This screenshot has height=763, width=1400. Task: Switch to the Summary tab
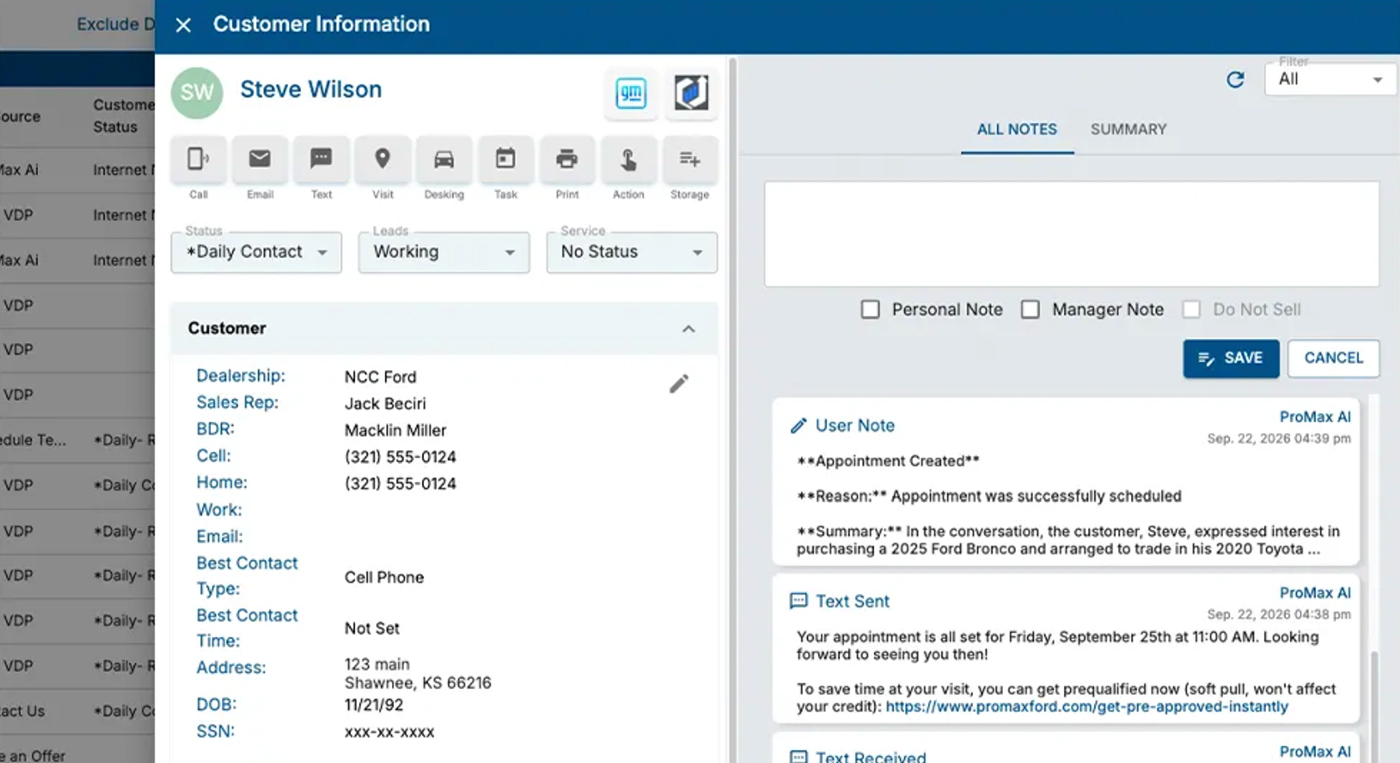tap(1129, 129)
